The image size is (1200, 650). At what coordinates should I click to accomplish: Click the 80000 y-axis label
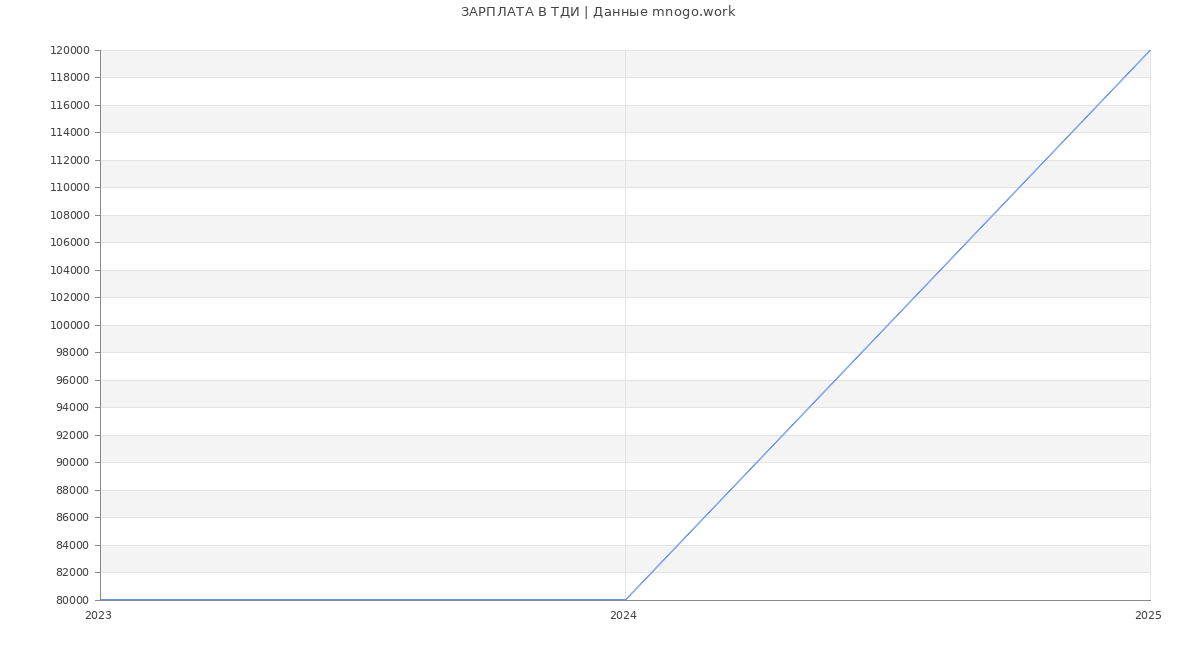tap(72, 600)
